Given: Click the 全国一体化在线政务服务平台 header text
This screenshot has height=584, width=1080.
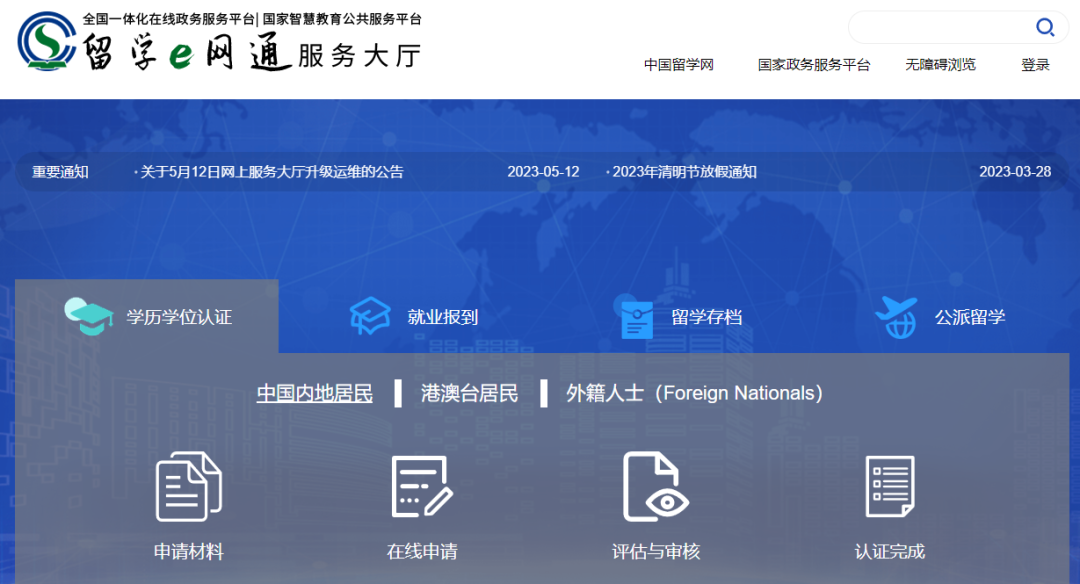Looking at the screenshot, I should [x=169, y=19].
